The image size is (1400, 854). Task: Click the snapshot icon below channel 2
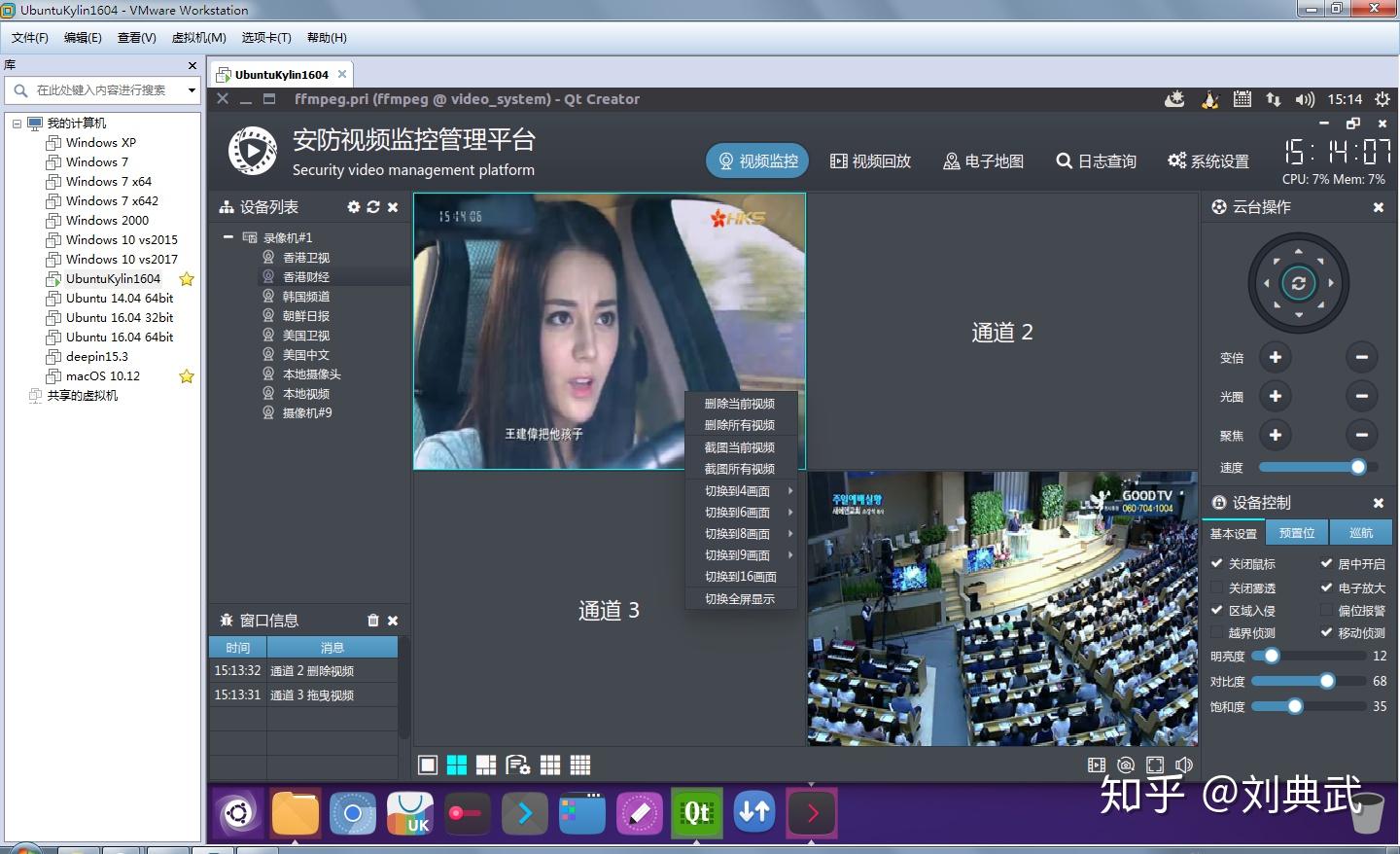(1125, 765)
